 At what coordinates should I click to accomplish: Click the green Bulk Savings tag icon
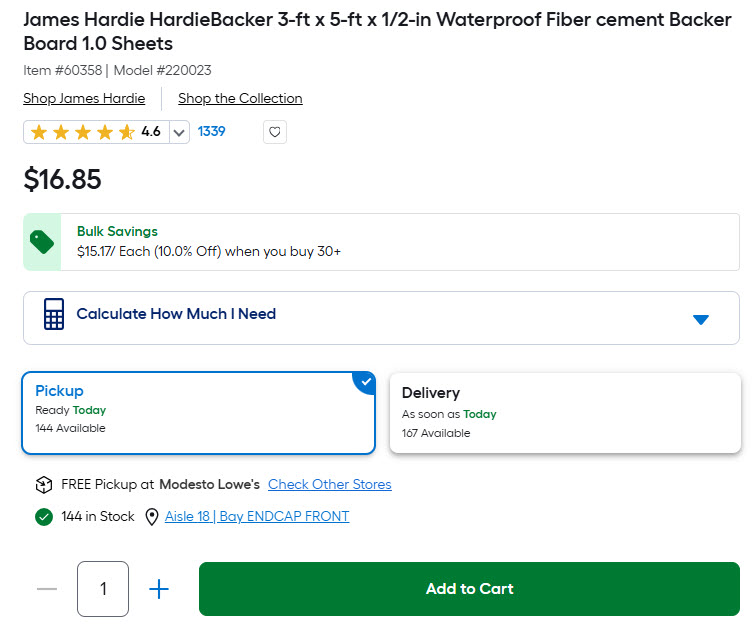[42, 242]
